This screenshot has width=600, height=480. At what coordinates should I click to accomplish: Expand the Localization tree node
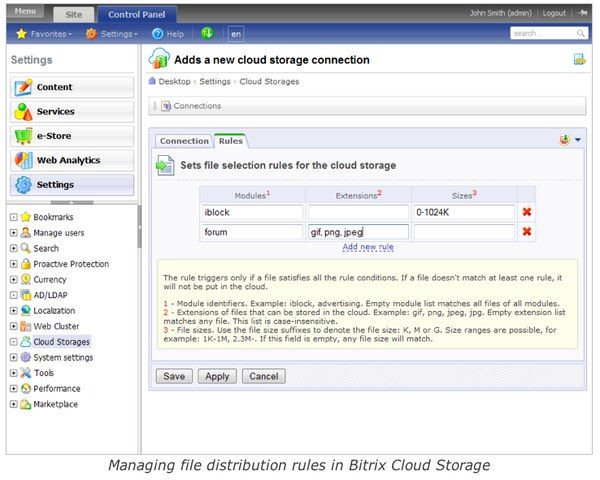point(14,310)
